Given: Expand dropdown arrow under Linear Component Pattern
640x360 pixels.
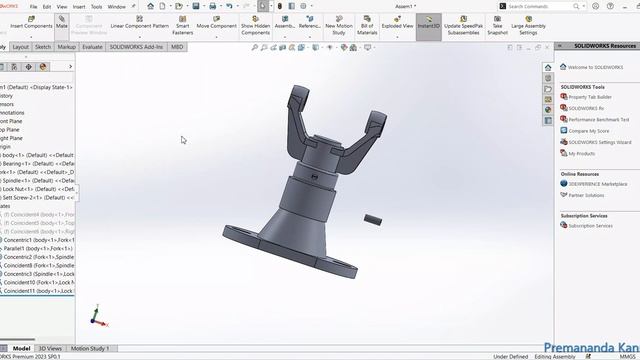Looking at the screenshot, I should [140, 37].
